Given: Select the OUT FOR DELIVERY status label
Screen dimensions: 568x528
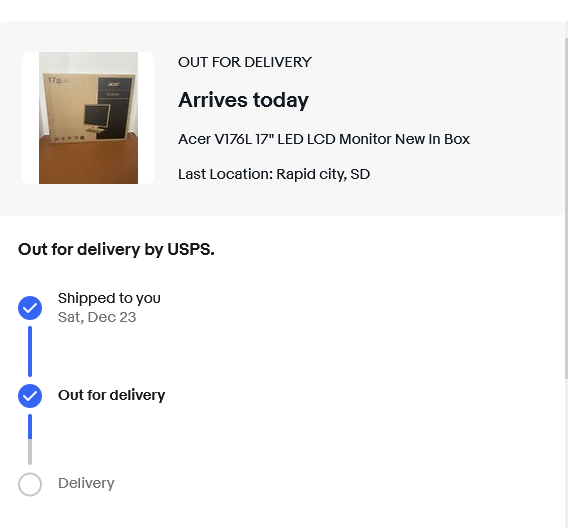Looking at the screenshot, I should tap(245, 62).
